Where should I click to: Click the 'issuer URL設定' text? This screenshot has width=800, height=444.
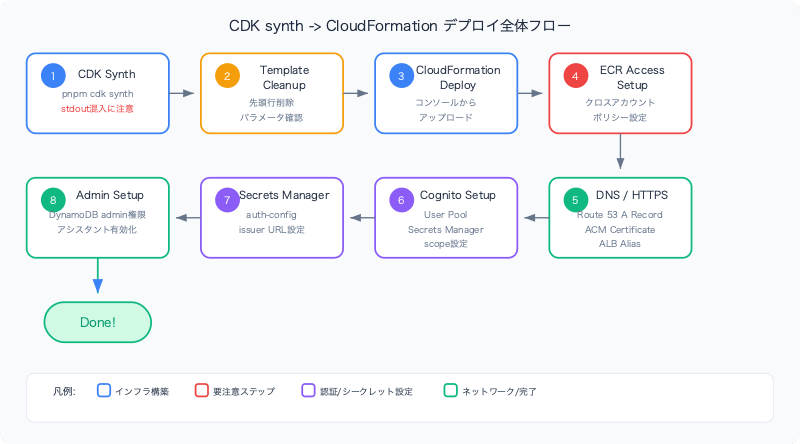[271, 230]
